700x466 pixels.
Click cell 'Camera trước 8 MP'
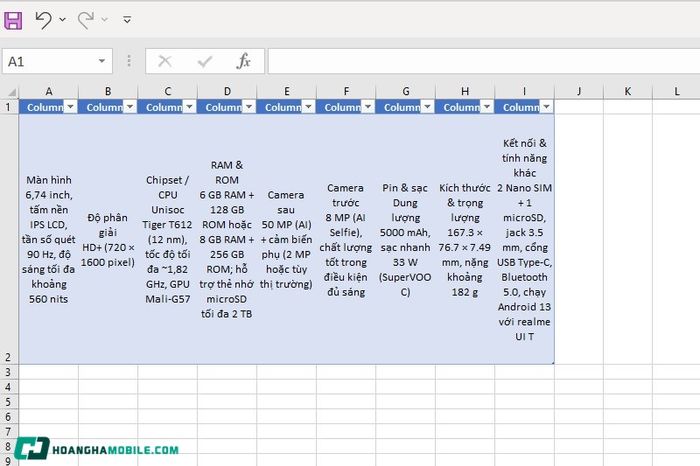click(x=346, y=239)
